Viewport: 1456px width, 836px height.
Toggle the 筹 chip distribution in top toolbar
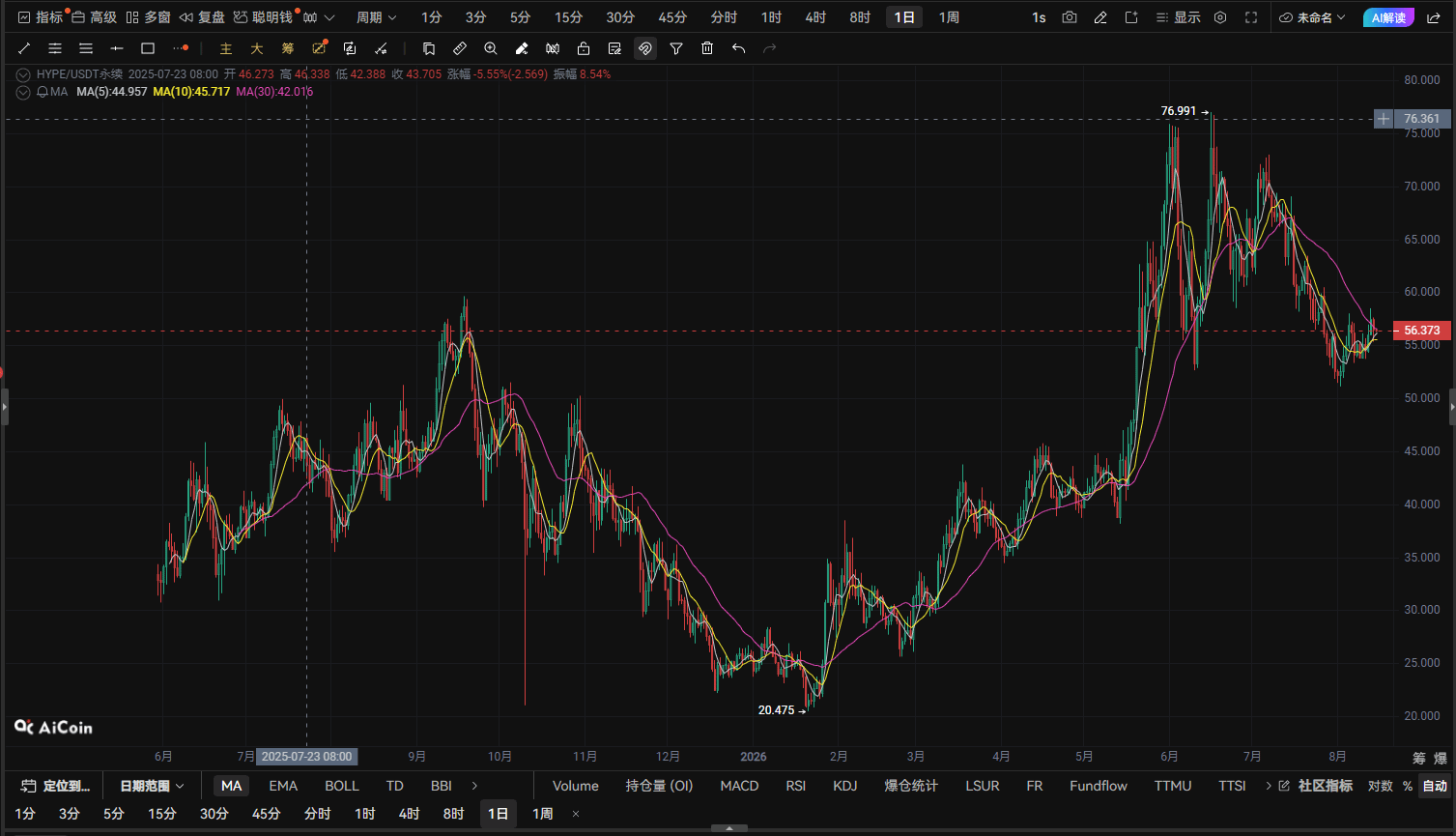point(288,48)
